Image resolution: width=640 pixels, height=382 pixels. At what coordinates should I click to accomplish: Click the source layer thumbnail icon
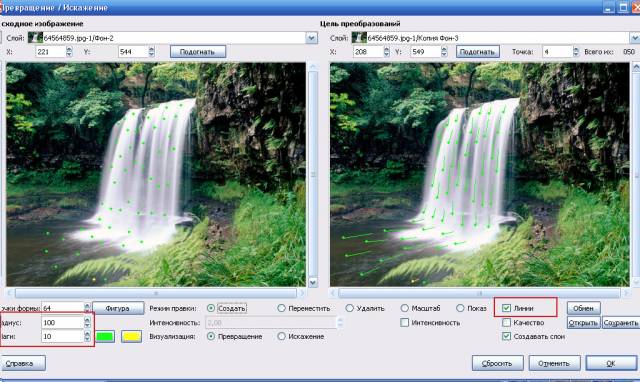pyautogui.click(x=35, y=38)
